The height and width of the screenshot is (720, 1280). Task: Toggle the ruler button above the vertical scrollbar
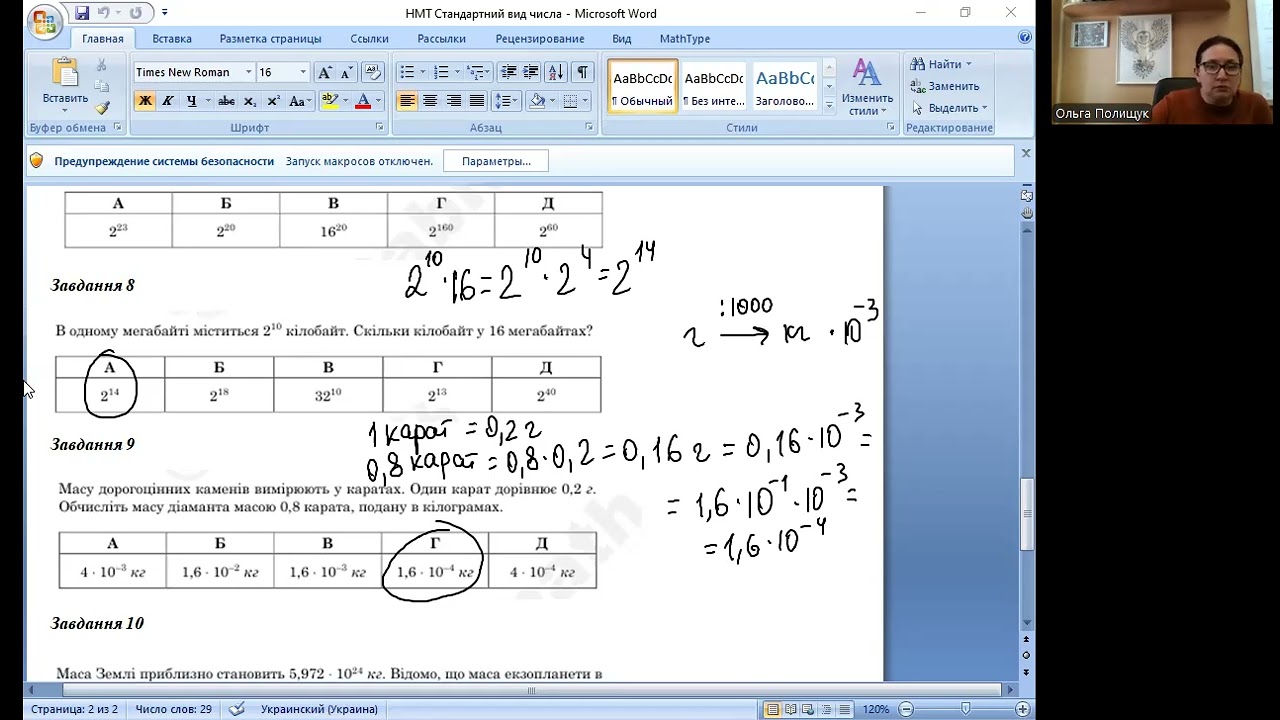point(1026,196)
